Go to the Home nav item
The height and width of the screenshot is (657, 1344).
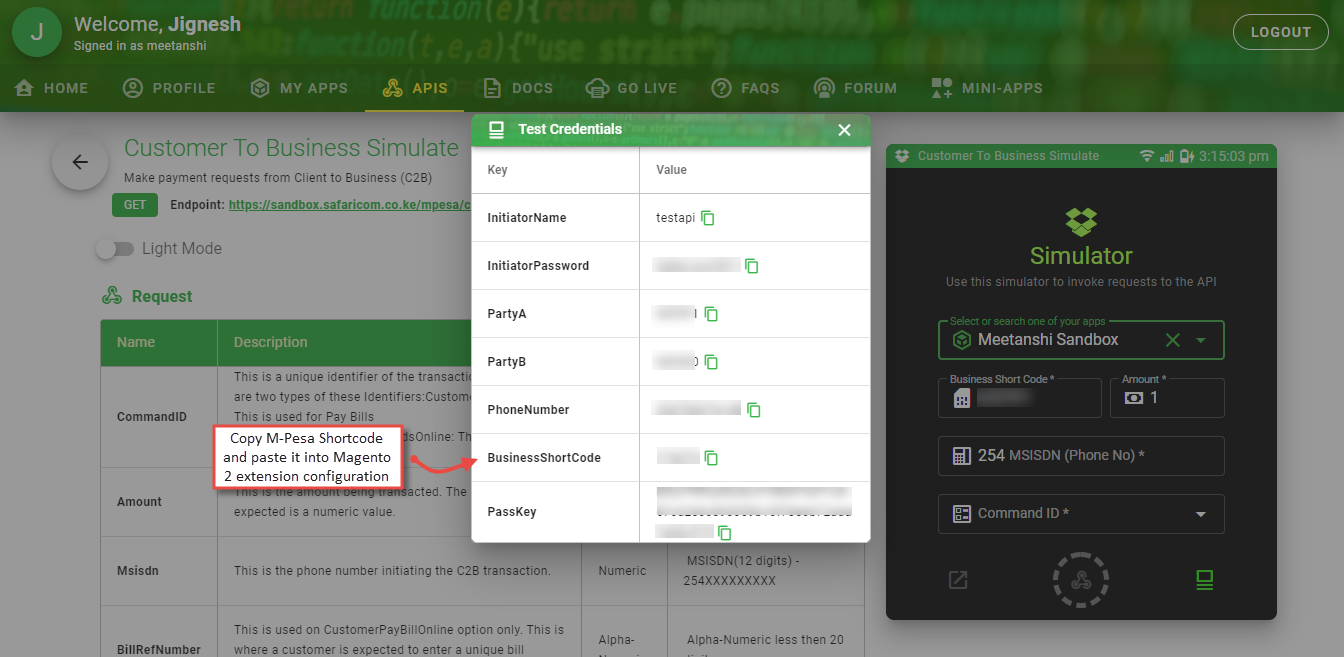(52, 88)
